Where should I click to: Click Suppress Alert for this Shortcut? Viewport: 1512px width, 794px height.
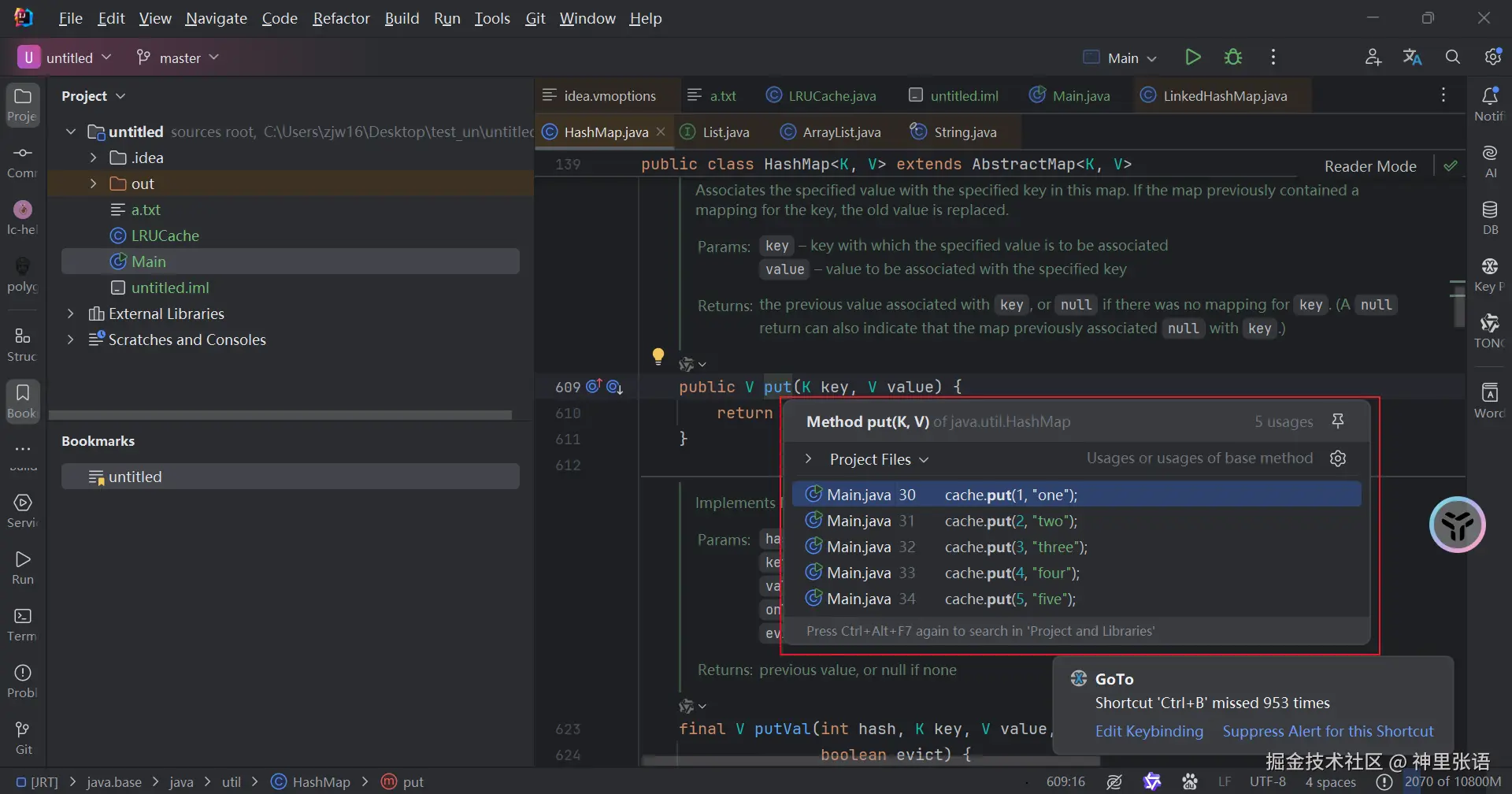click(1328, 731)
